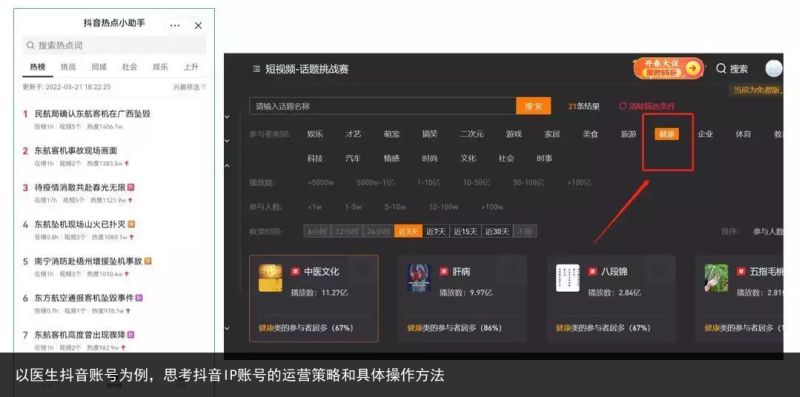
Task: Collapse the upward chevron in left sidebar
Action: coord(227,165)
